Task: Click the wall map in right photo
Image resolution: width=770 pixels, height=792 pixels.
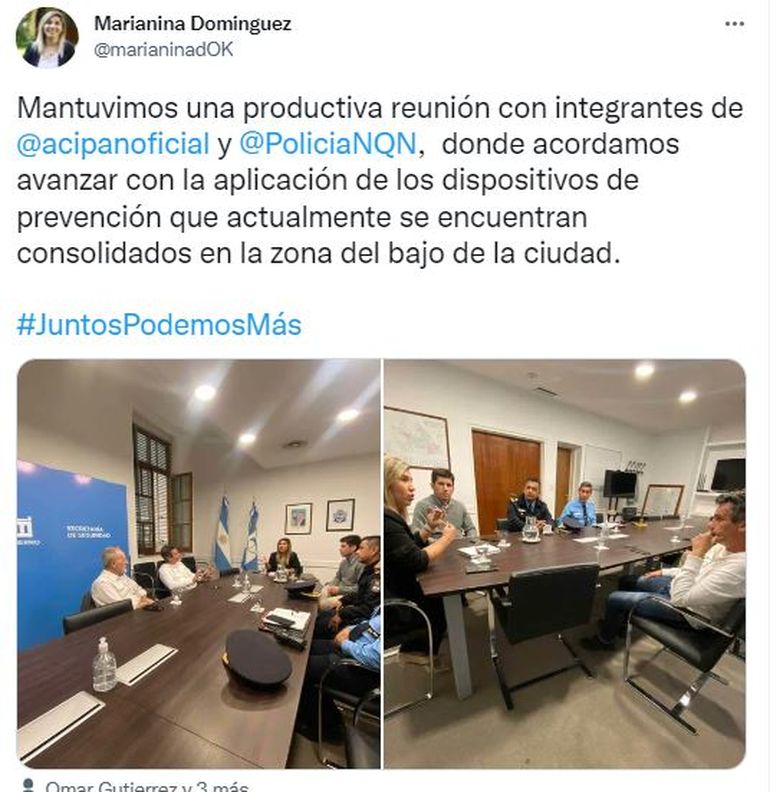Action: [416, 437]
